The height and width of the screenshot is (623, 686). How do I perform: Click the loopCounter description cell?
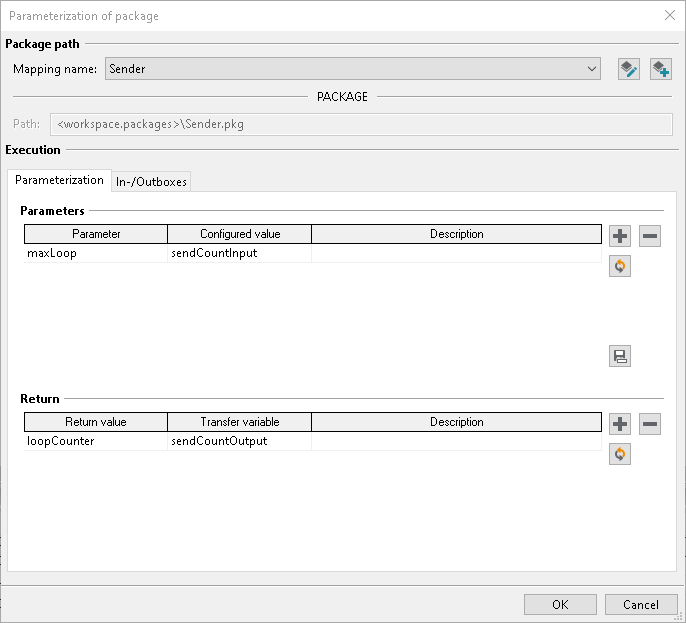tap(456, 441)
